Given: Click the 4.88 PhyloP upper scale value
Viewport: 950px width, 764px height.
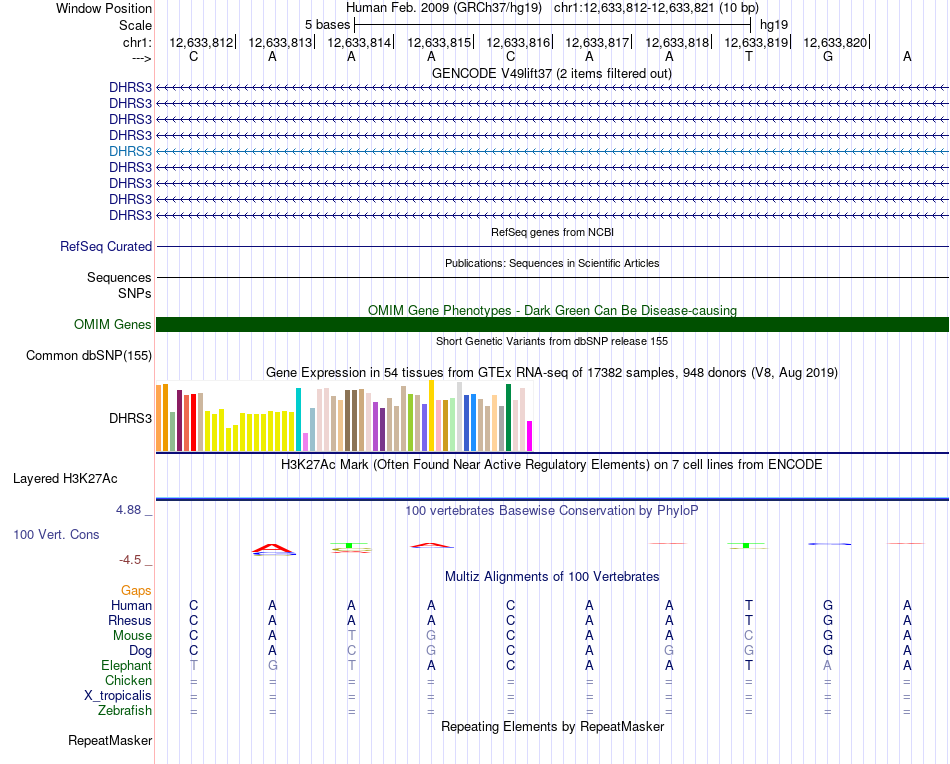Looking at the screenshot, I should pyautogui.click(x=128, y=510).
